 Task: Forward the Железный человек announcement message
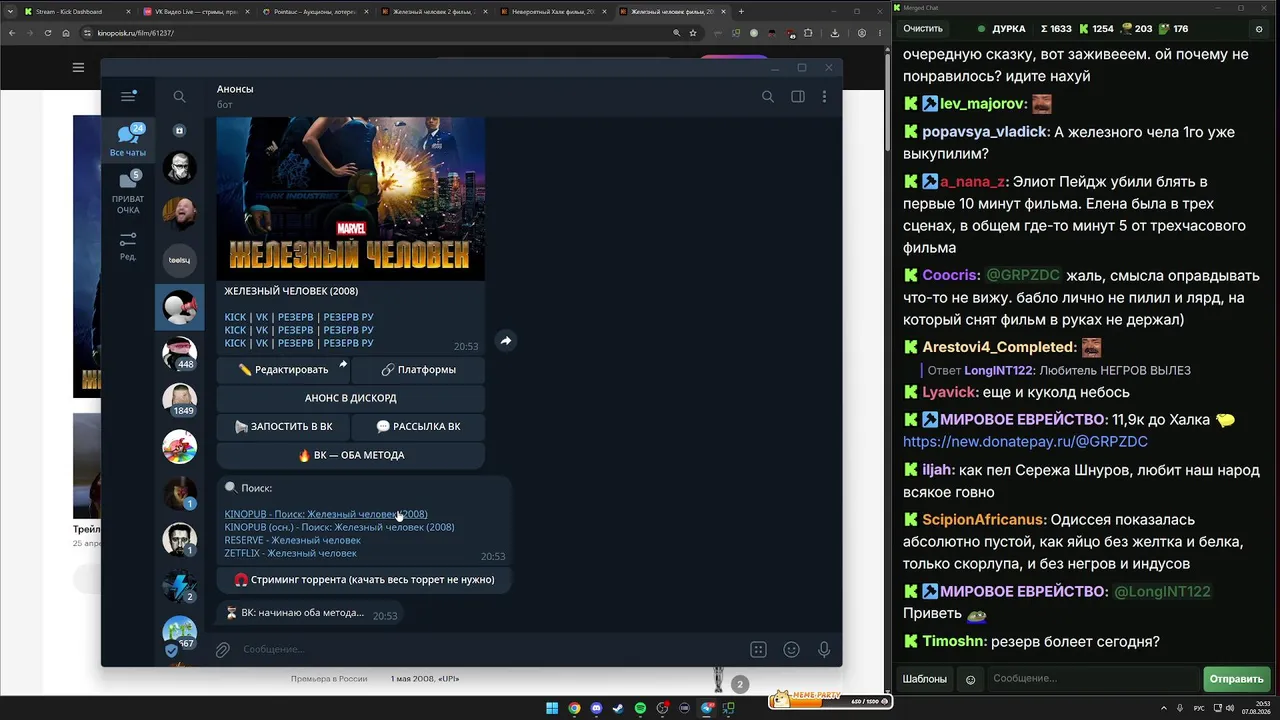(x=506, y=341)
